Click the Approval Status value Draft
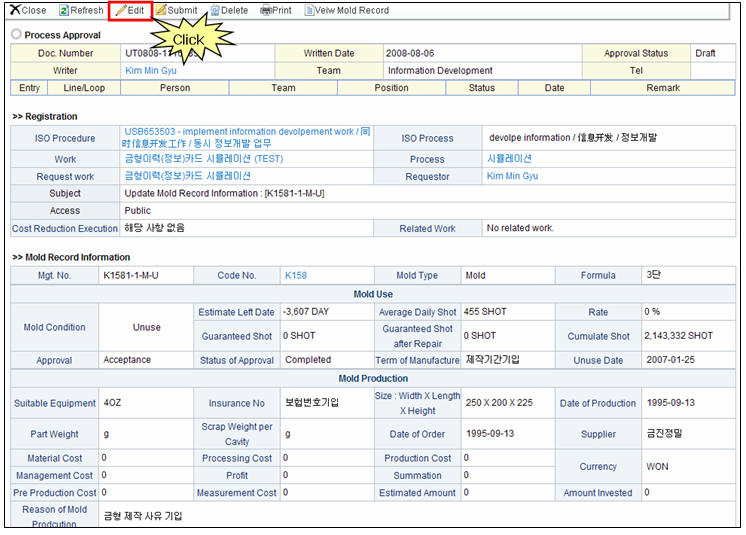 click(x=705, y=53)
